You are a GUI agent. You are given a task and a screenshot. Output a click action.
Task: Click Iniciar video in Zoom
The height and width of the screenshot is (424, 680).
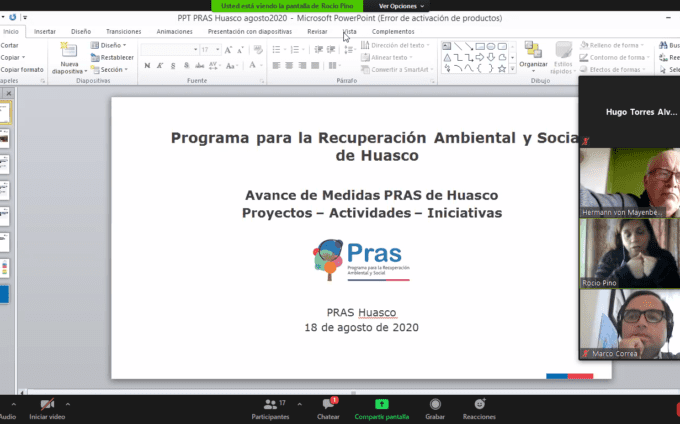[x=47, y=410]
